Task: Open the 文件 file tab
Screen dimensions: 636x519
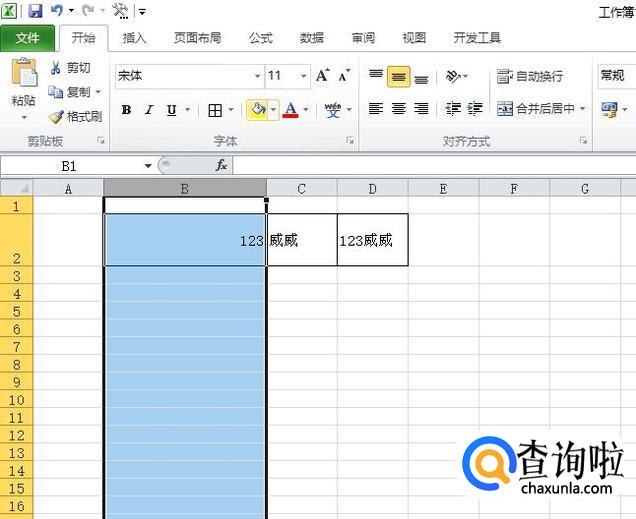Action: click(x=27, y=39)
